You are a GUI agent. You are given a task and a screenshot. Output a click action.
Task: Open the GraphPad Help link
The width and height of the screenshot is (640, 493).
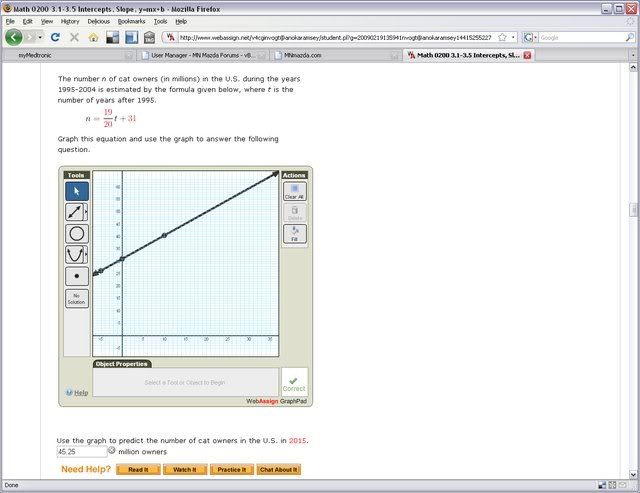point(77,392)
